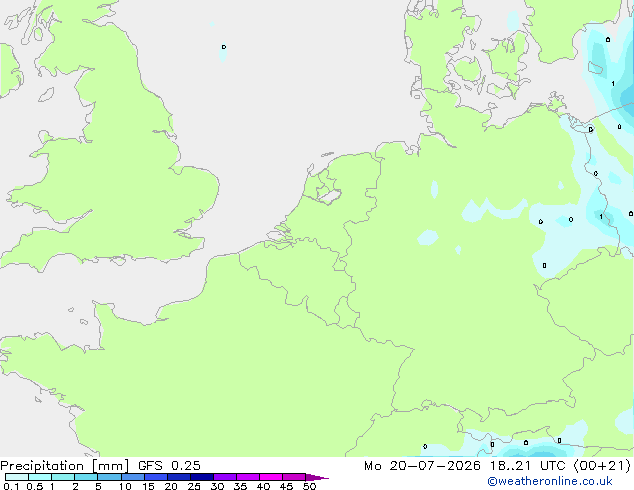Click the date 'Mo 20-07-2026' text
Viewport: 634px width, 490px height.
(422, 466)
